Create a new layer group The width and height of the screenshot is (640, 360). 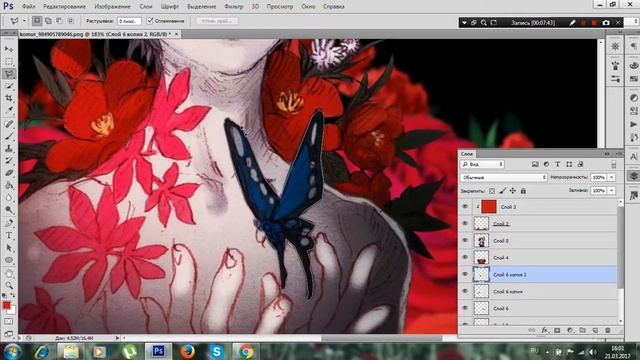click(x=582, y=330)
